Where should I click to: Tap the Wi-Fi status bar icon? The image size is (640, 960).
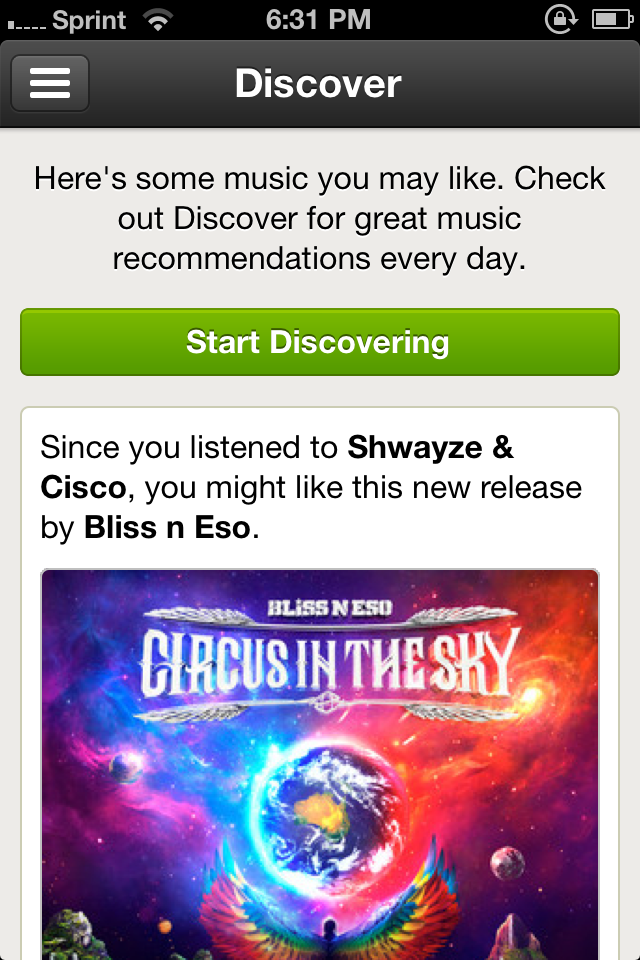(157, 20)
